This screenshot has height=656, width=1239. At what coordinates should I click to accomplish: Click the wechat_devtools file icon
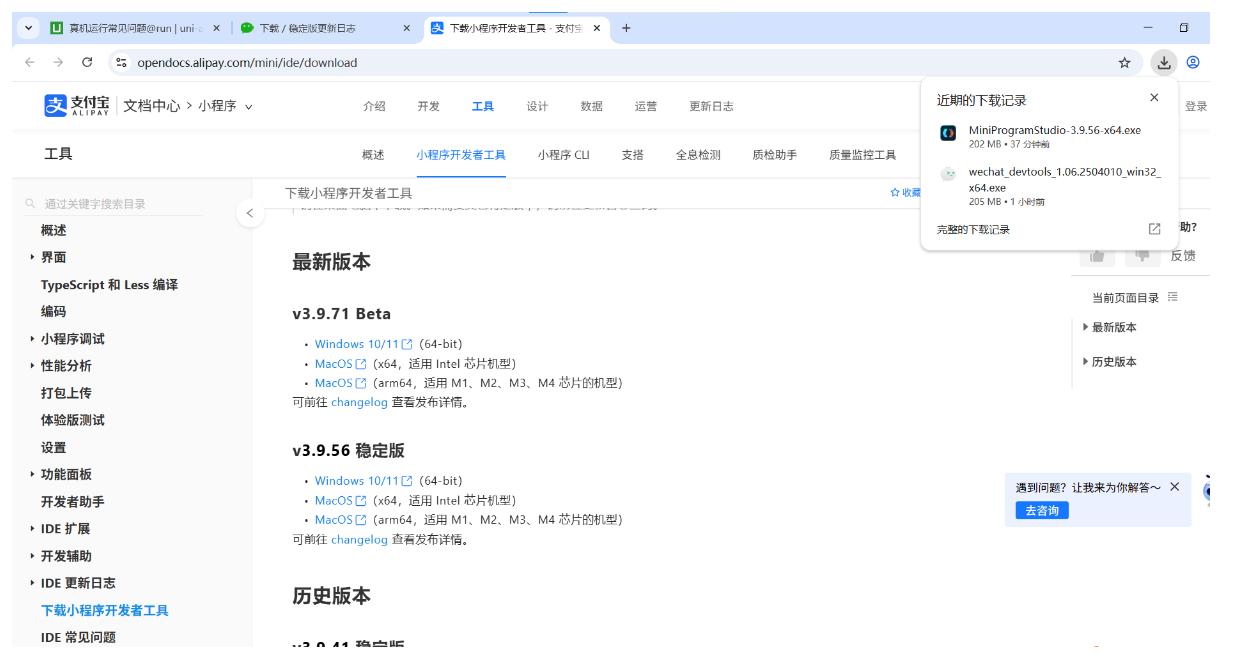pos(948,174)
